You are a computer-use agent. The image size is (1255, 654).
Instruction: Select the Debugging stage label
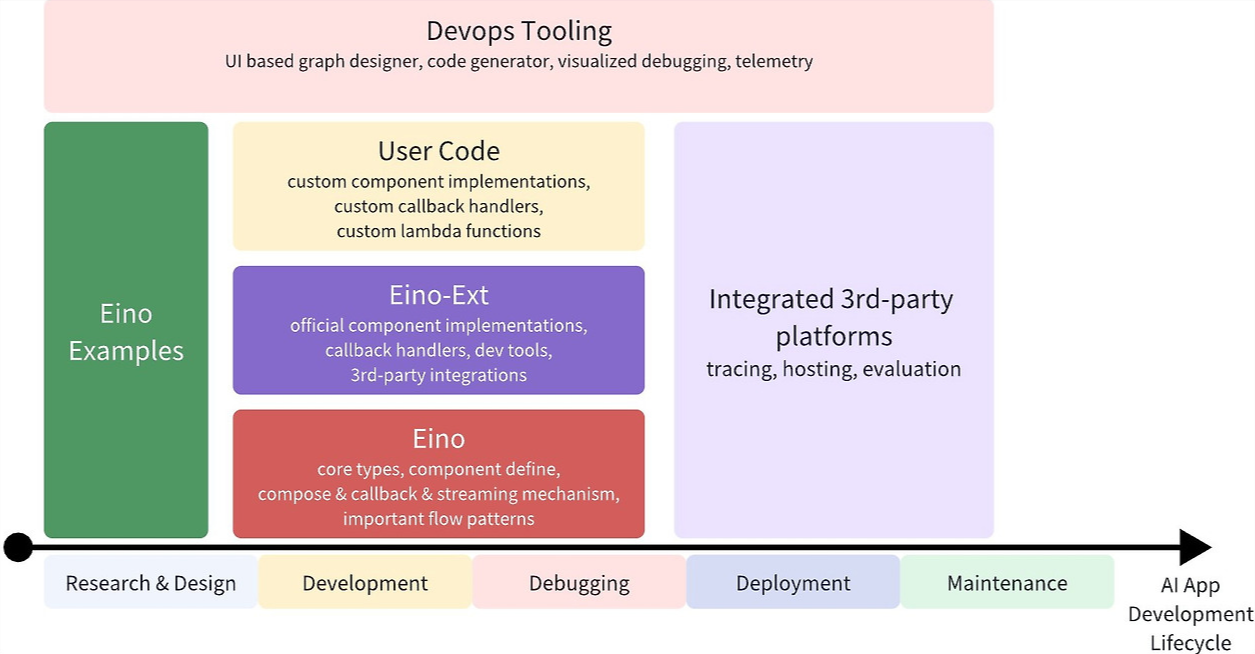[579, 583]
